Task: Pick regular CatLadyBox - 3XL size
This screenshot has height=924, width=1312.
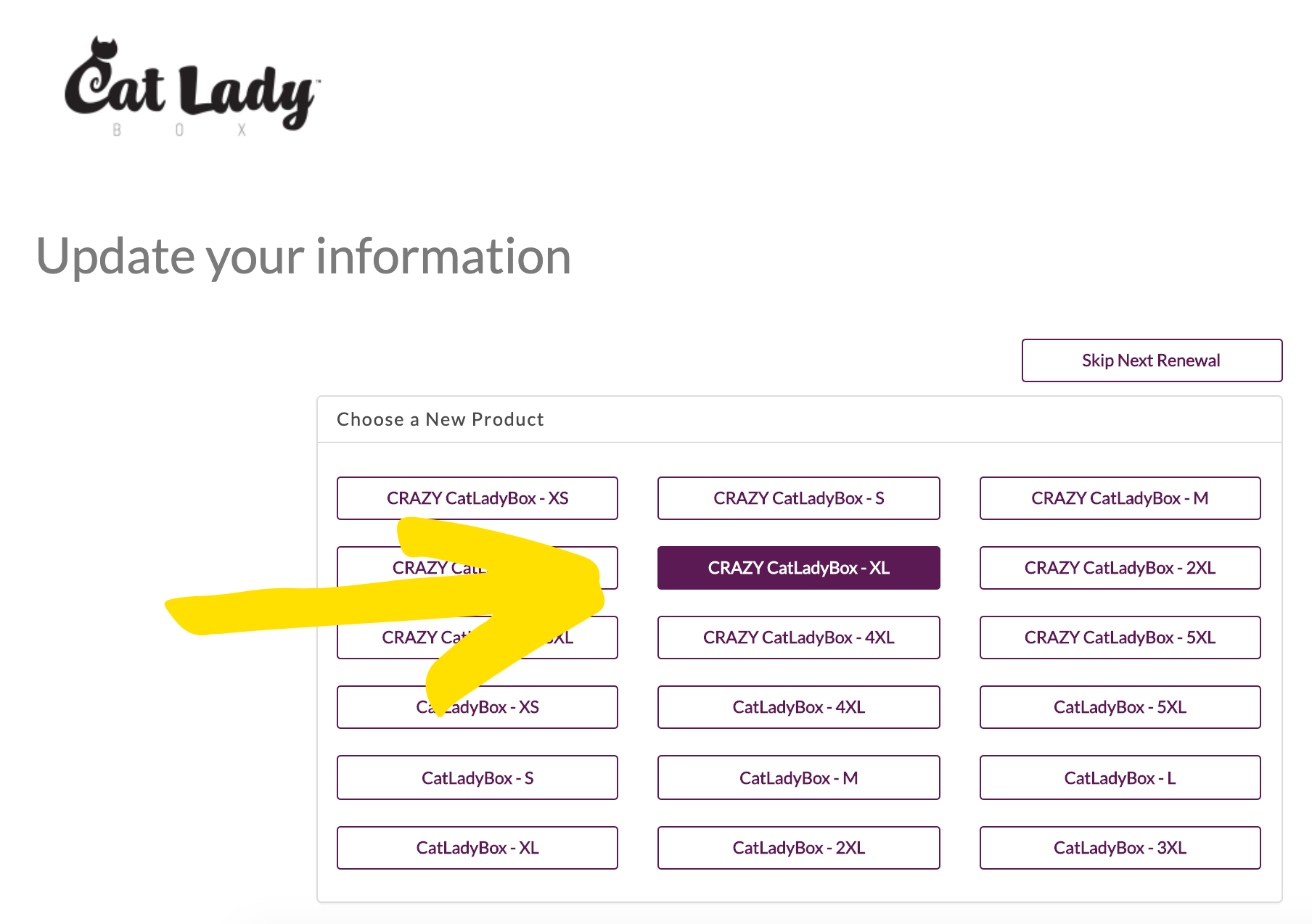Action: [x=1120, y=848]
